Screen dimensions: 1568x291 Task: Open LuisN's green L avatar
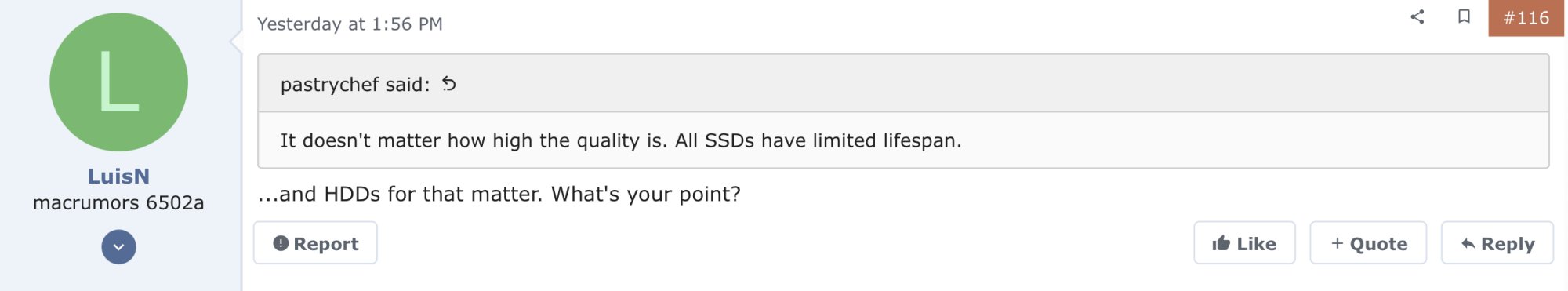[x=118, y=82]
